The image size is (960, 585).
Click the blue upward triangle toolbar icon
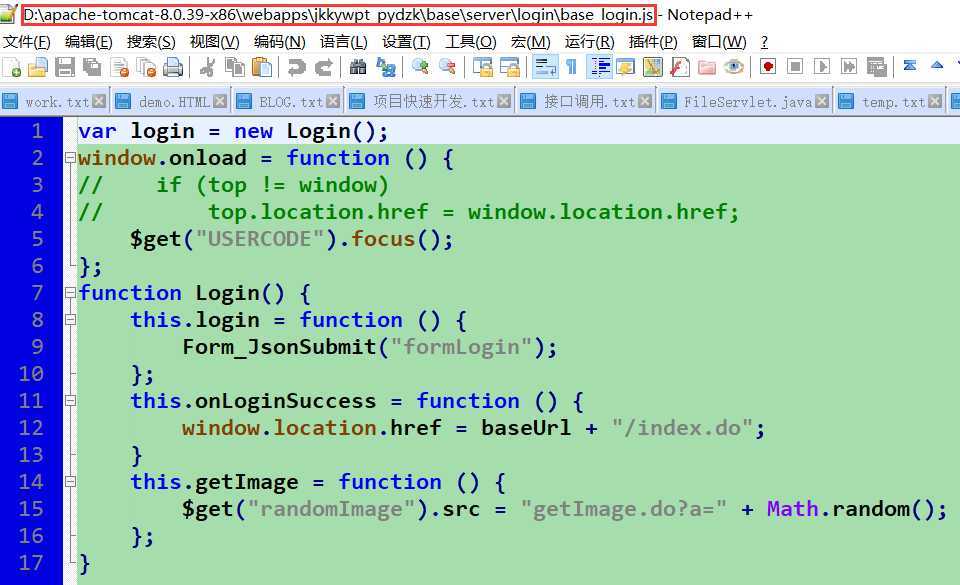[937, 64]
